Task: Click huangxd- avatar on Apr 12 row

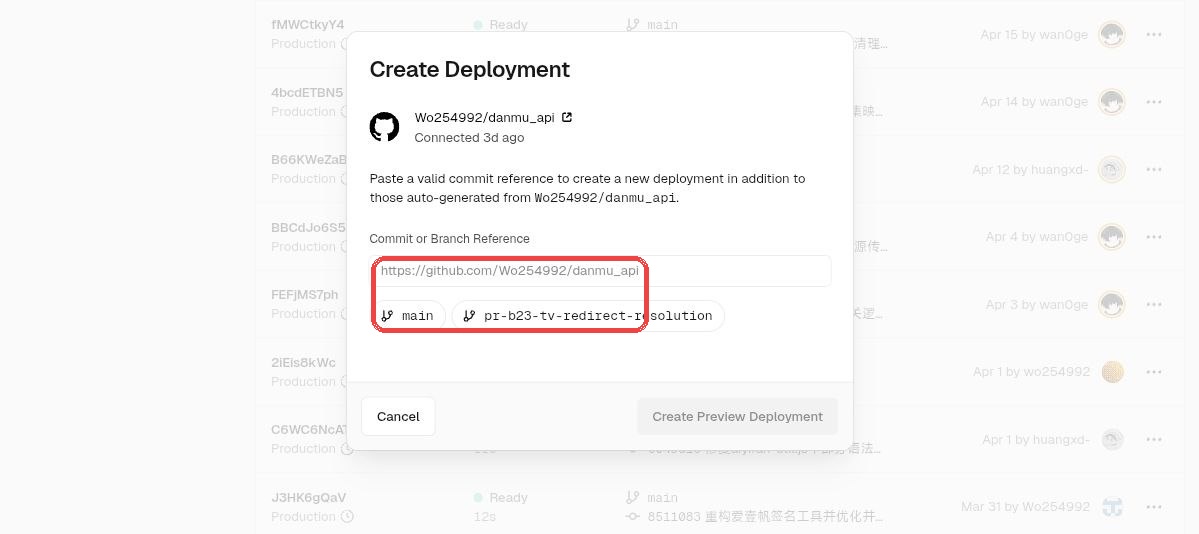Action: (1112, 169)
